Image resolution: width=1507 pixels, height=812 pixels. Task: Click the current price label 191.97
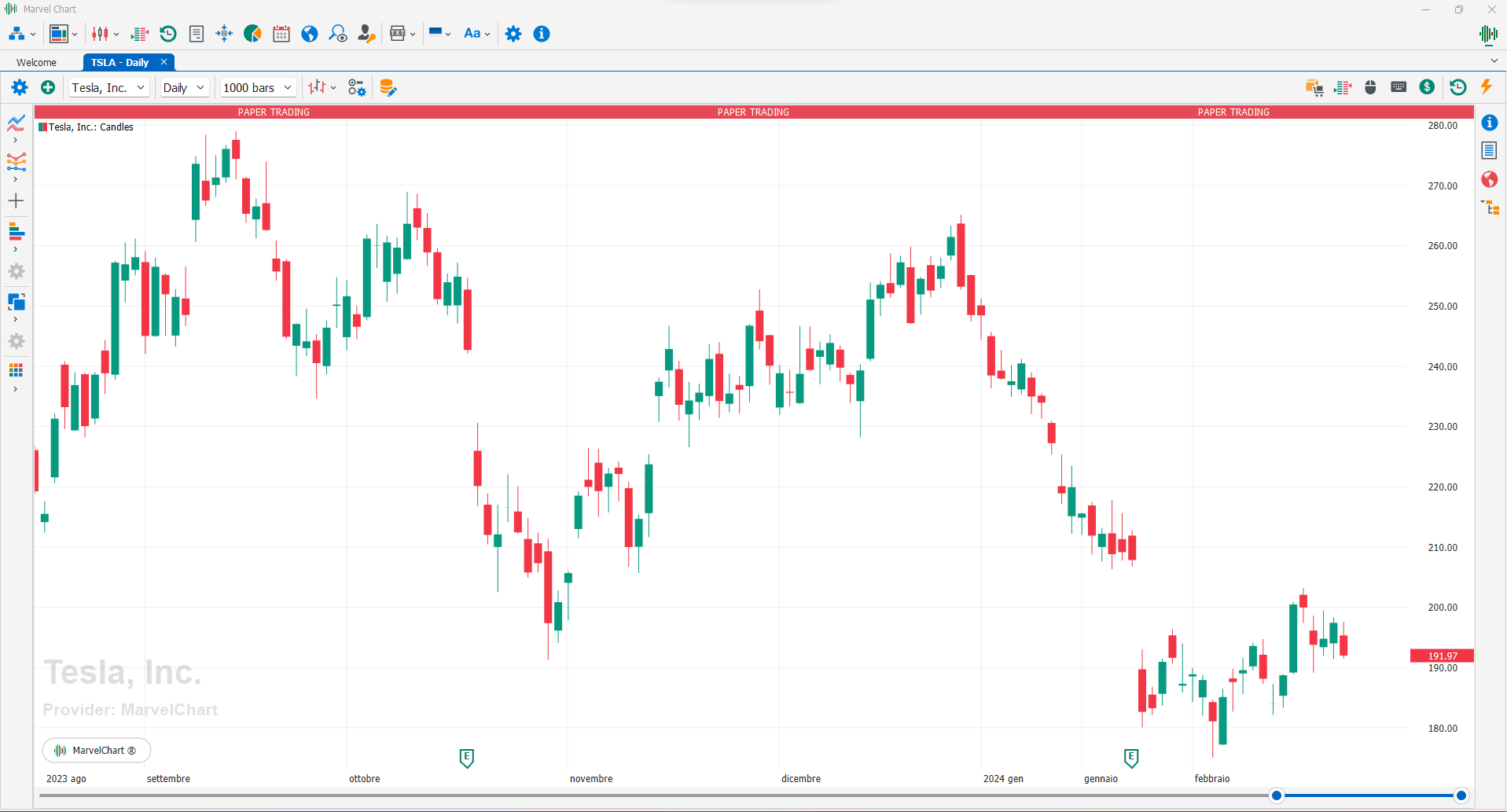pos(1442,656)
